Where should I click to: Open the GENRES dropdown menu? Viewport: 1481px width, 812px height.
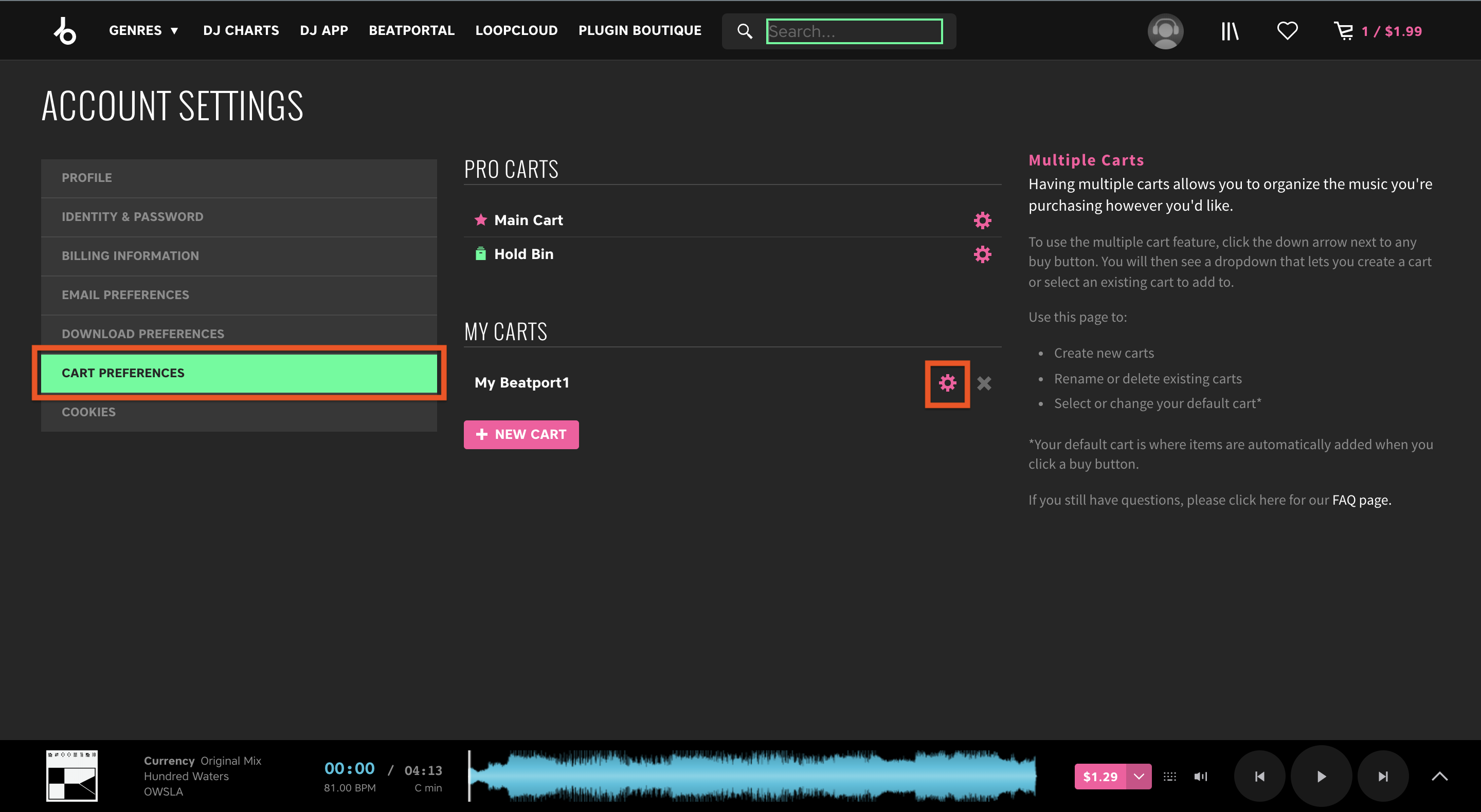point(143,30)
